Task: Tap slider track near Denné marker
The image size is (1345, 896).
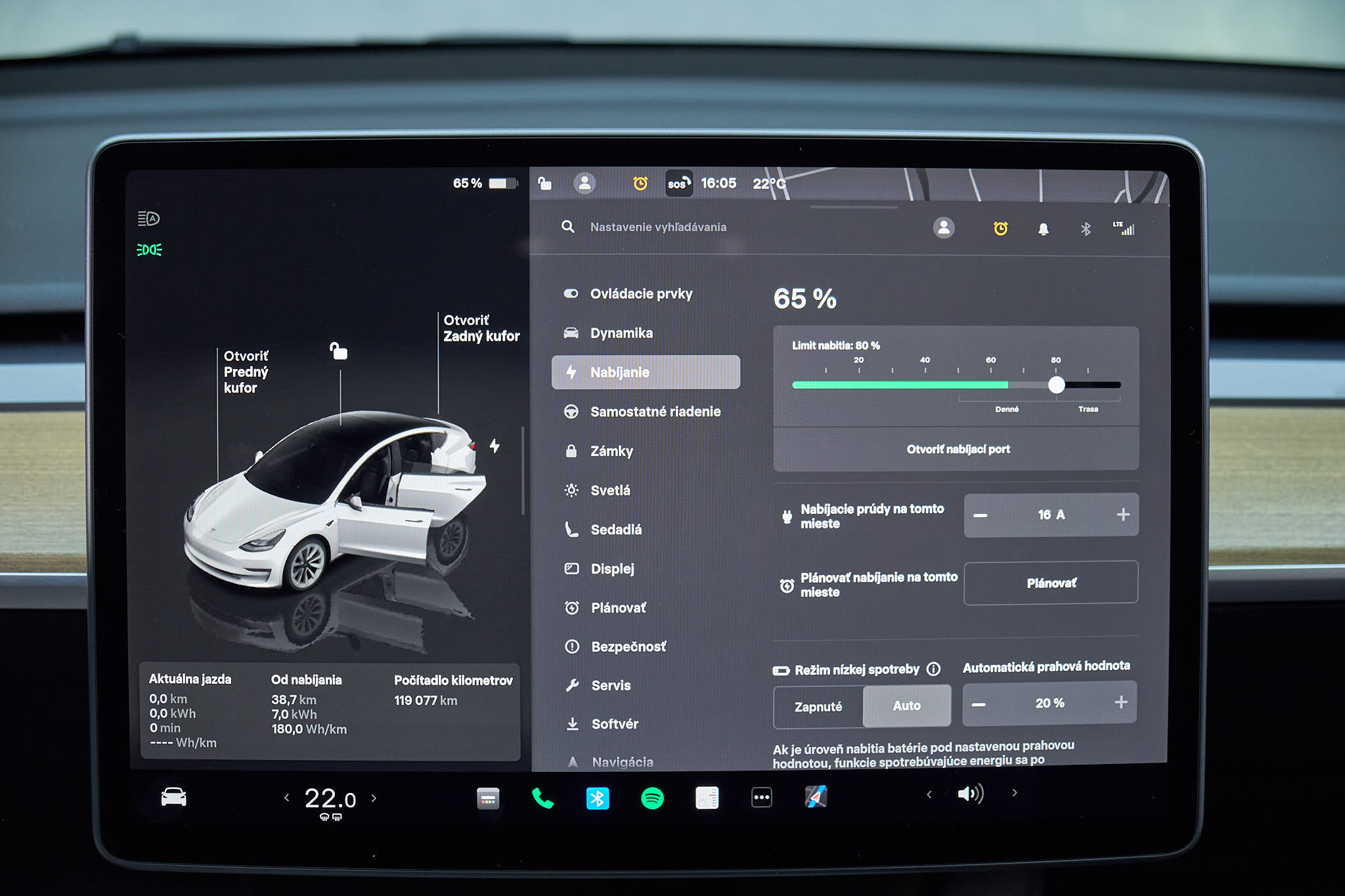Action: (1007, 385)
